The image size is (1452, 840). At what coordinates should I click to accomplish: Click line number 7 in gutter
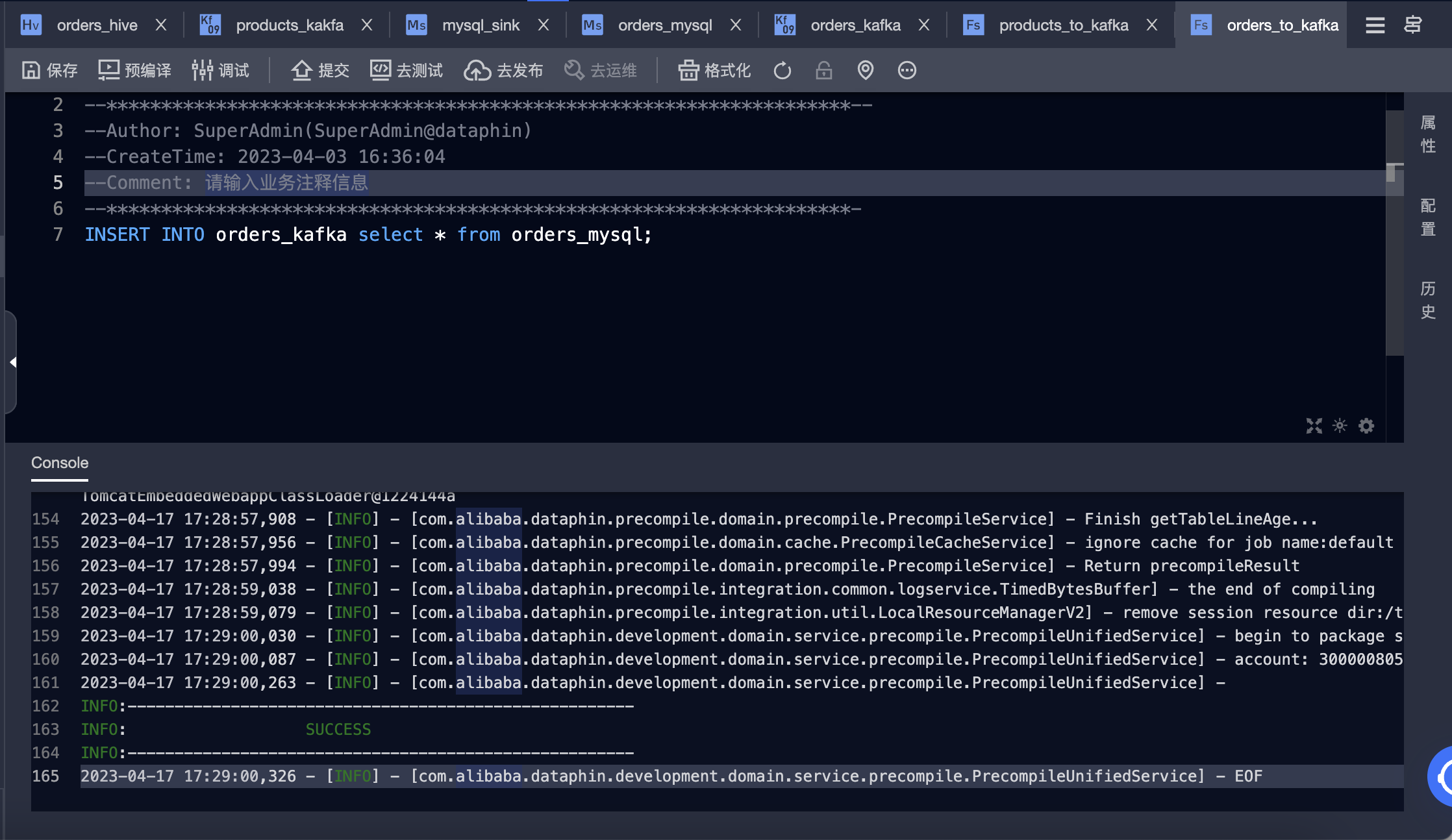pos(58,234)
